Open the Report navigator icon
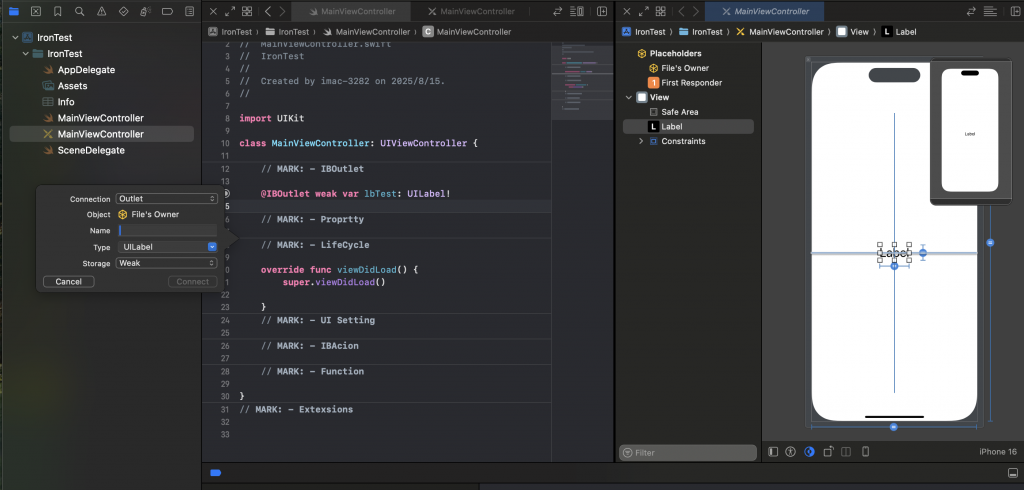This screenshot has width=1024, height=490. [x=189, y=11]
